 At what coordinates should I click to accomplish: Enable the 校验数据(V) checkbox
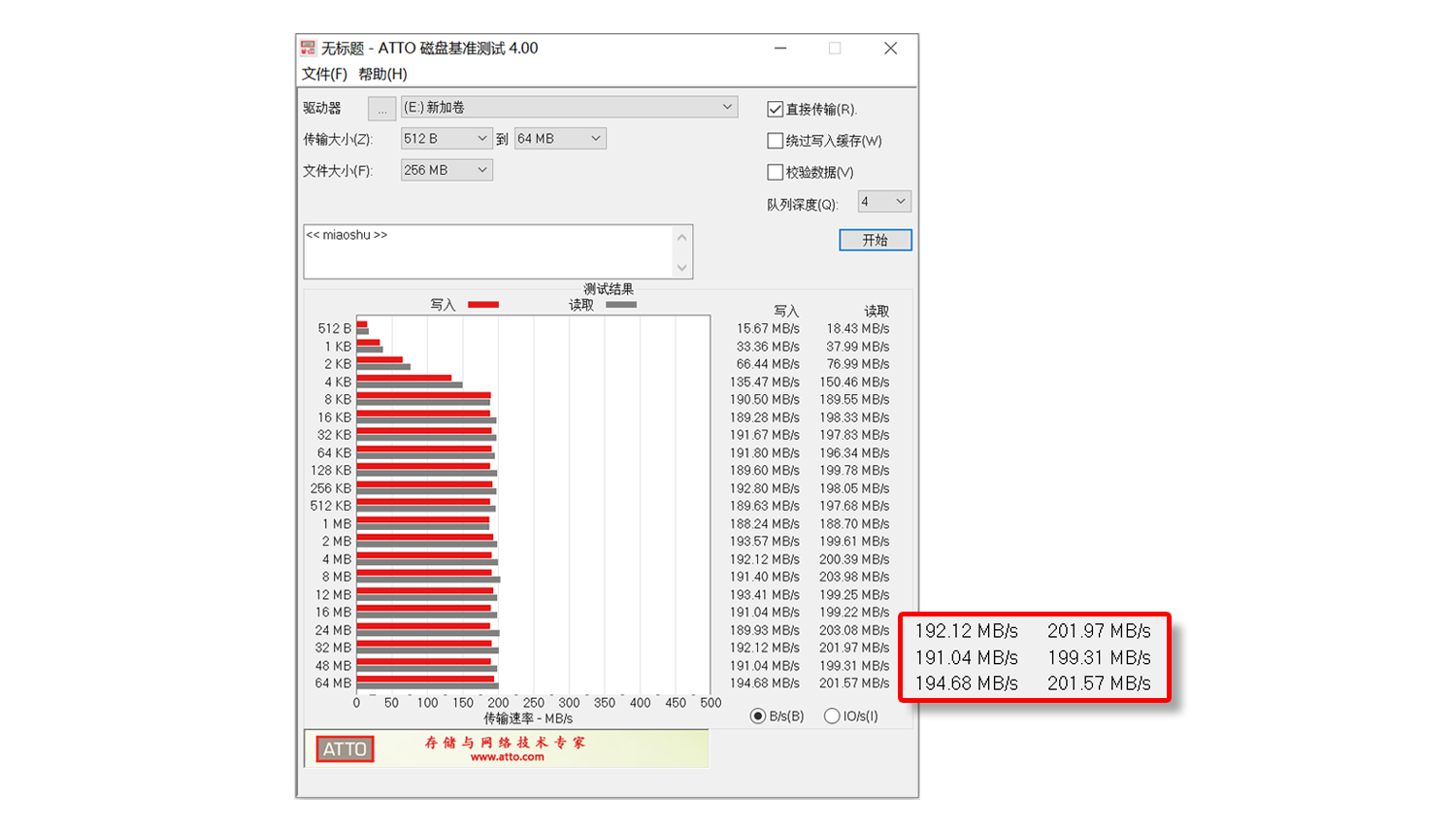pos(775,172)
